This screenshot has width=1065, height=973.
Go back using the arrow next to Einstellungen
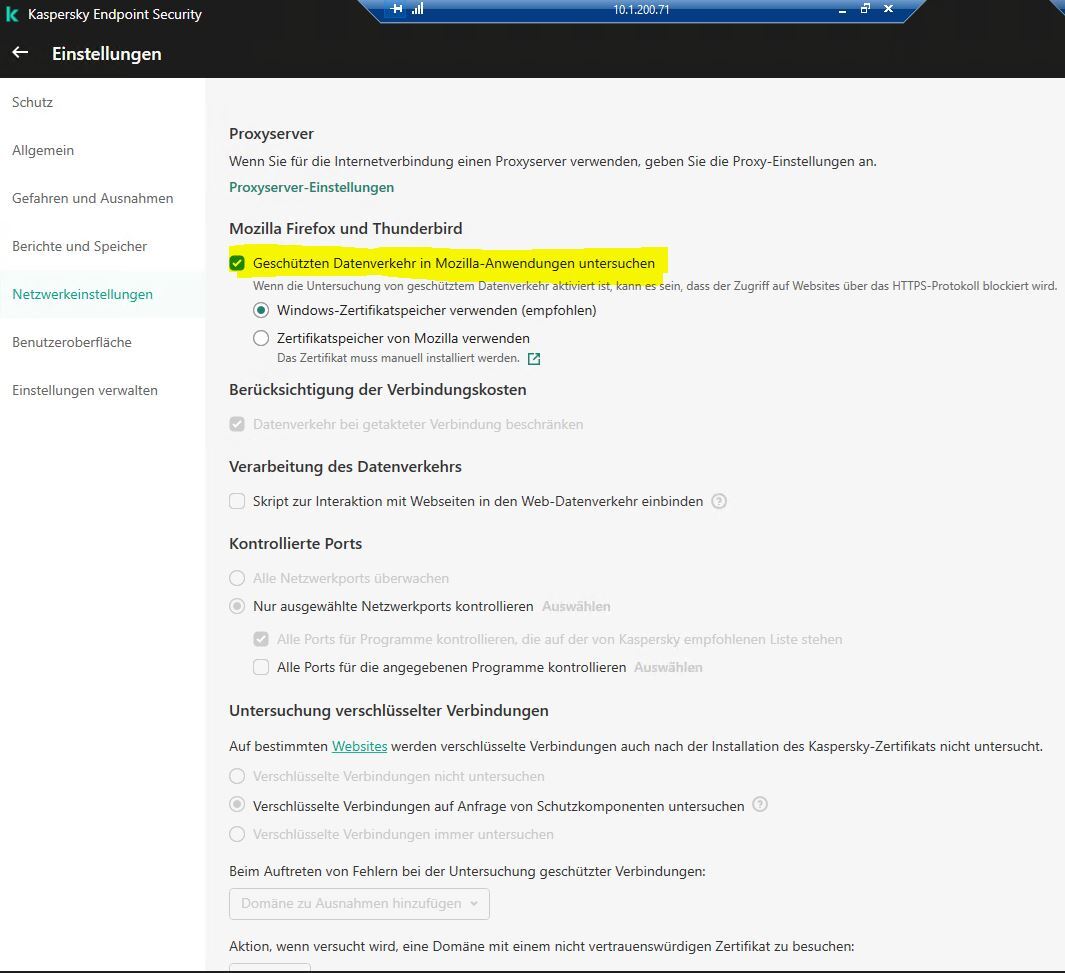20,52
